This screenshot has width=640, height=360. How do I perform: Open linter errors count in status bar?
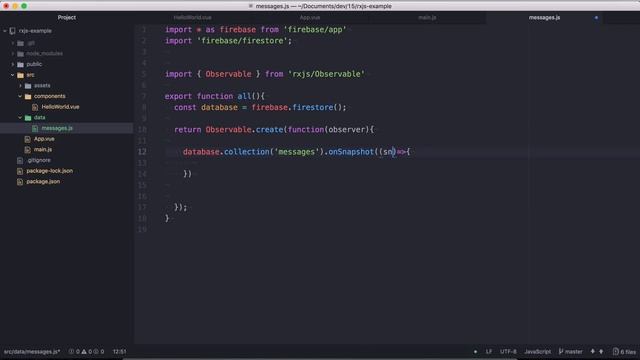(x=74, y=352)
